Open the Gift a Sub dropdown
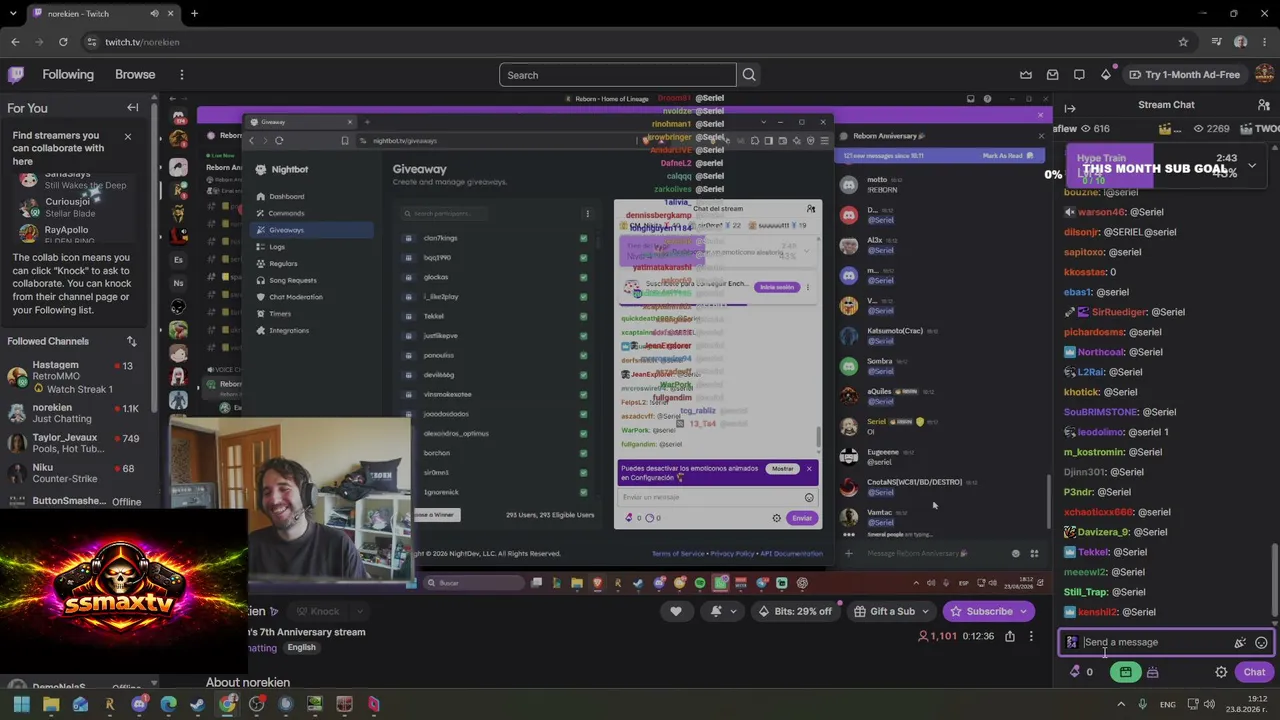Image resolution: width=1280 pixels, height=720 pixels. 892,611
